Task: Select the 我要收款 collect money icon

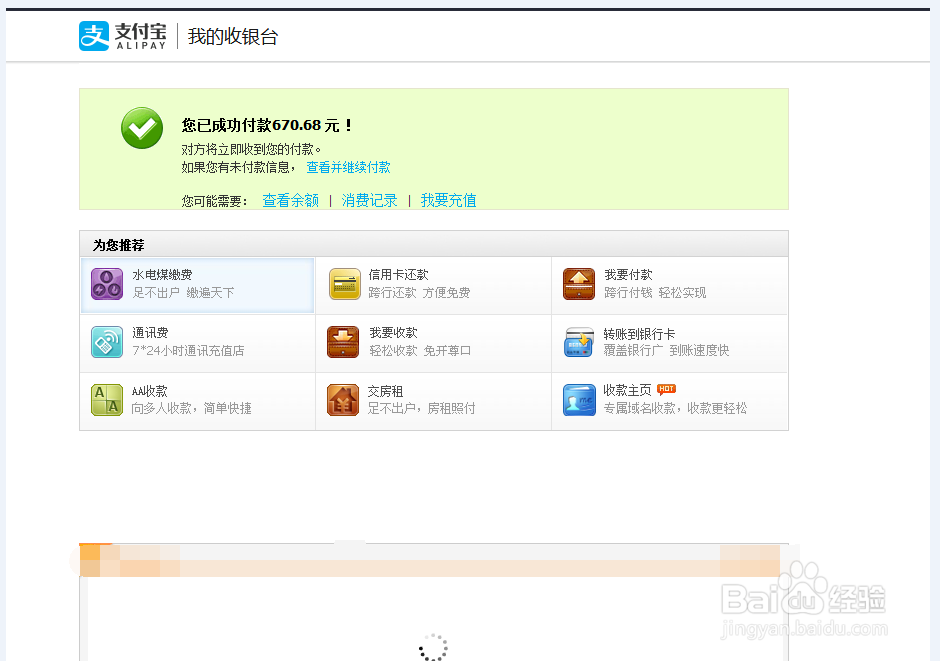Action: (x=343, y=342)
